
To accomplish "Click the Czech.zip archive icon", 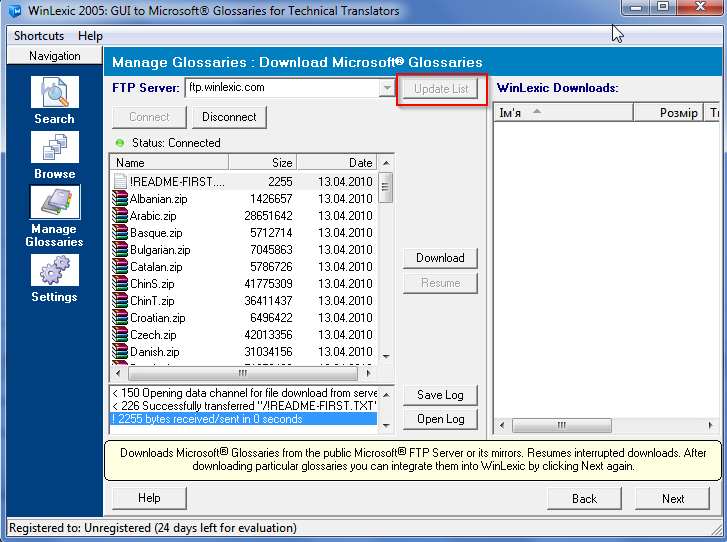I will [120, 335].
